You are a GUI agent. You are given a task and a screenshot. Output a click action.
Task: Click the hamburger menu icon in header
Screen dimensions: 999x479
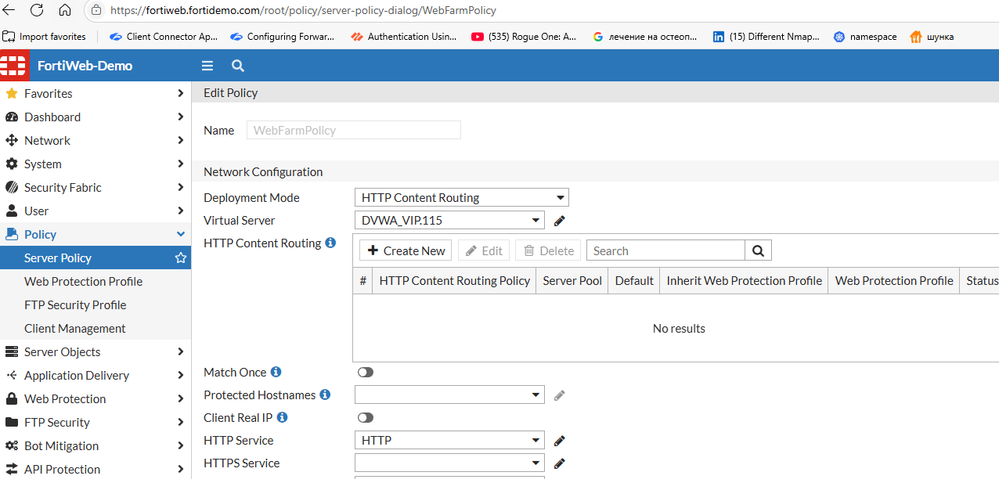click(207, 66)
